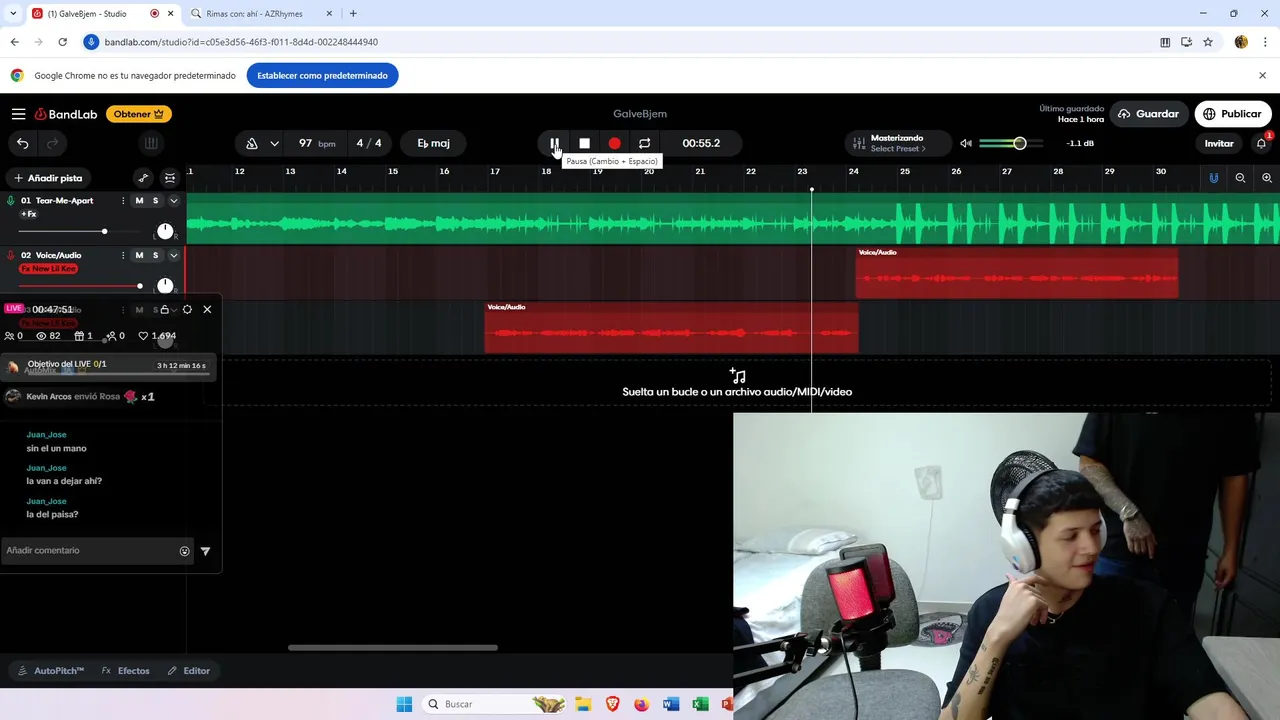Open AutoPitch panel

point(51,671)
